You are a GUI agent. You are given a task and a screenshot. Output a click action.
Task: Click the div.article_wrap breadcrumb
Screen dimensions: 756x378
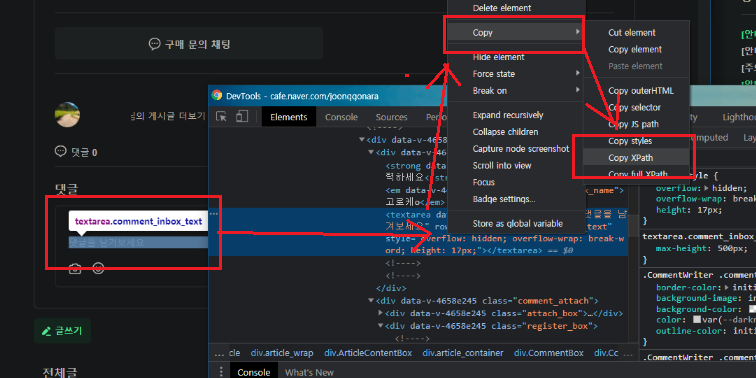(282, 353)
